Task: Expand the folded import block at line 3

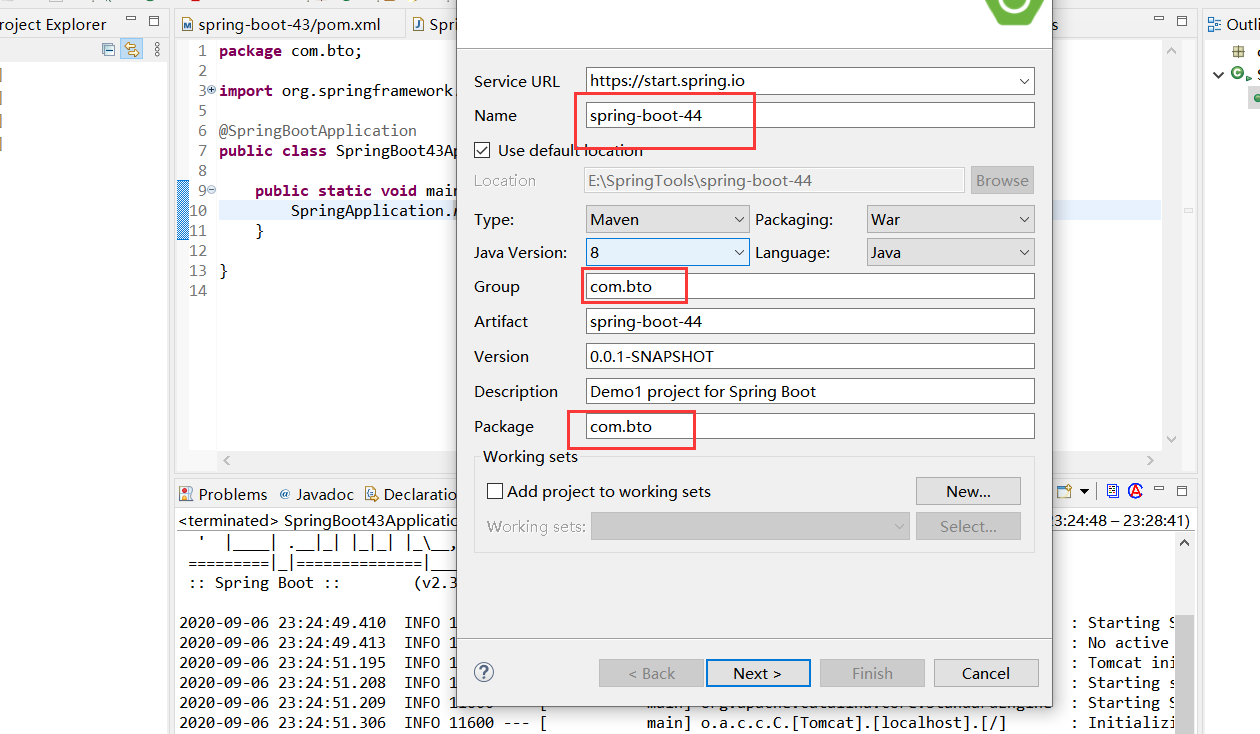Action: (211, 90)
